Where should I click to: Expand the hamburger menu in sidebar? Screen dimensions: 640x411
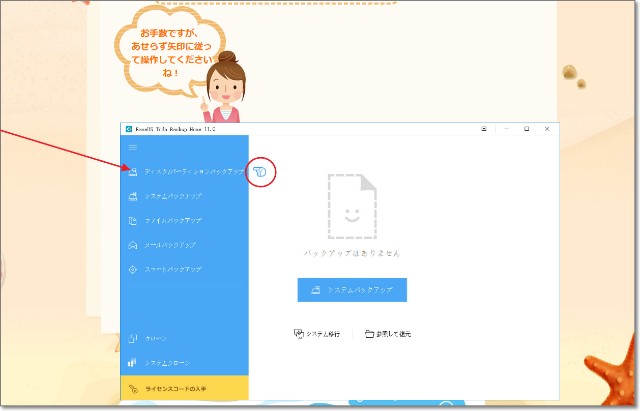click(133, 147)
